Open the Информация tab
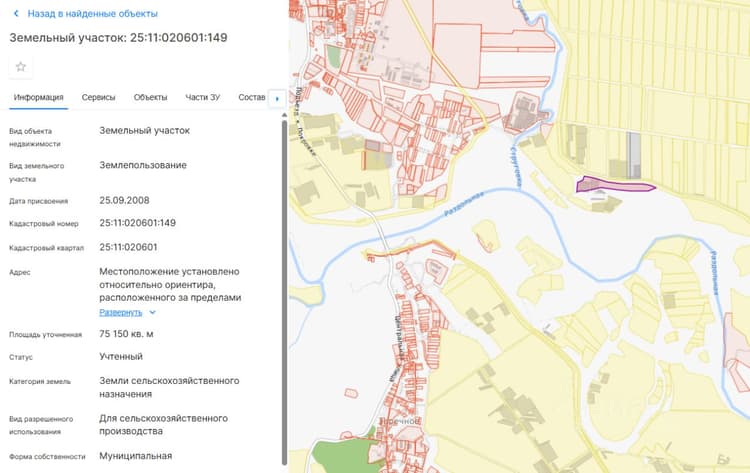Screen dimensions: 750x473 click(38, 97)
